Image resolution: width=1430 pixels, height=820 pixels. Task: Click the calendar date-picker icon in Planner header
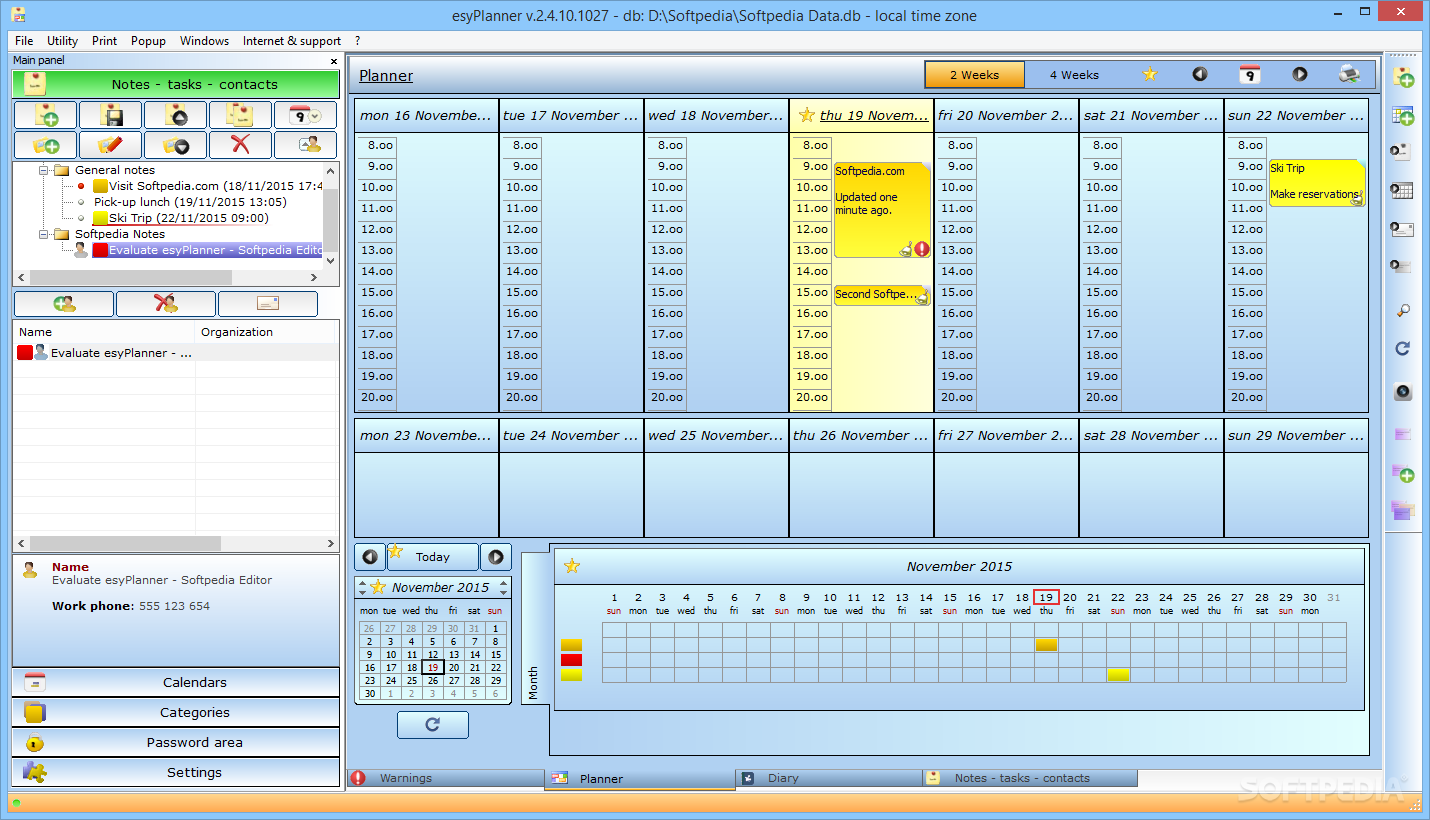(x=1249, y=74)
